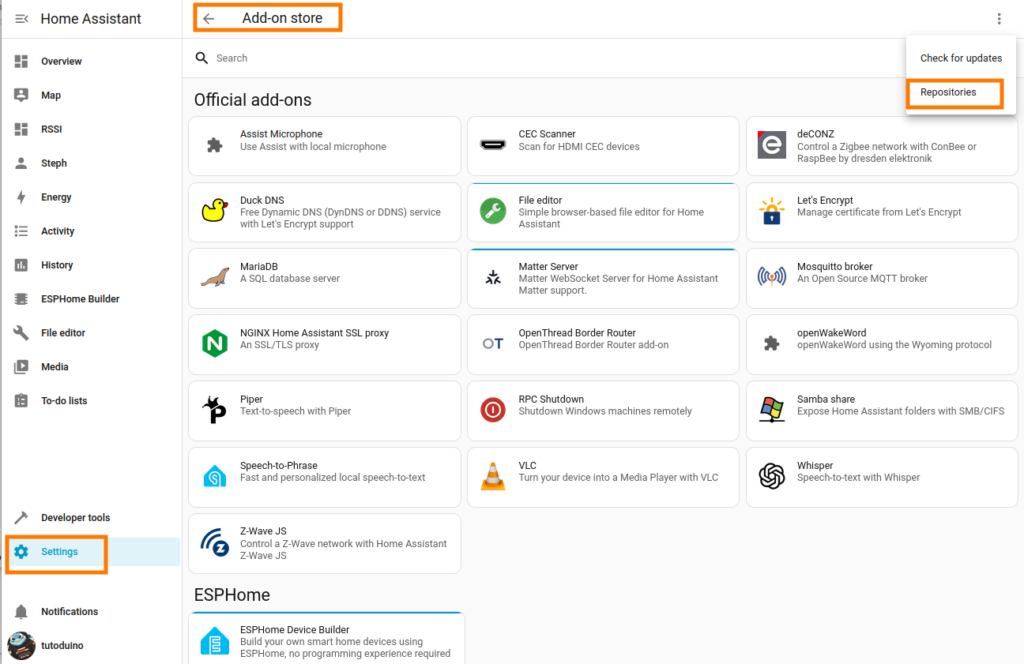The width and height of the screenshot is (1024, 664).
Task: Open the ESPHome Device Builder card
Action: click(x=326, y=640)
